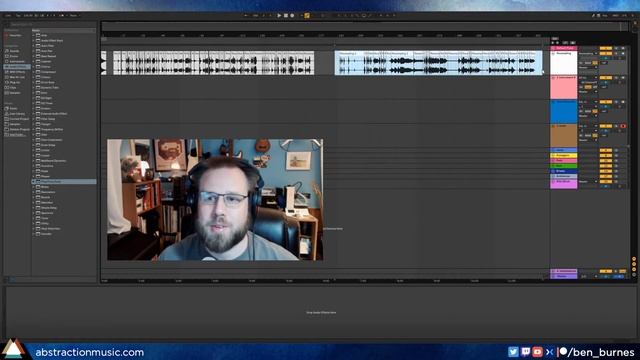The width and height of the screenshot is (640, 360).
Task: Select the highlighted blue audio clip
Action: (x=438, y=63)
